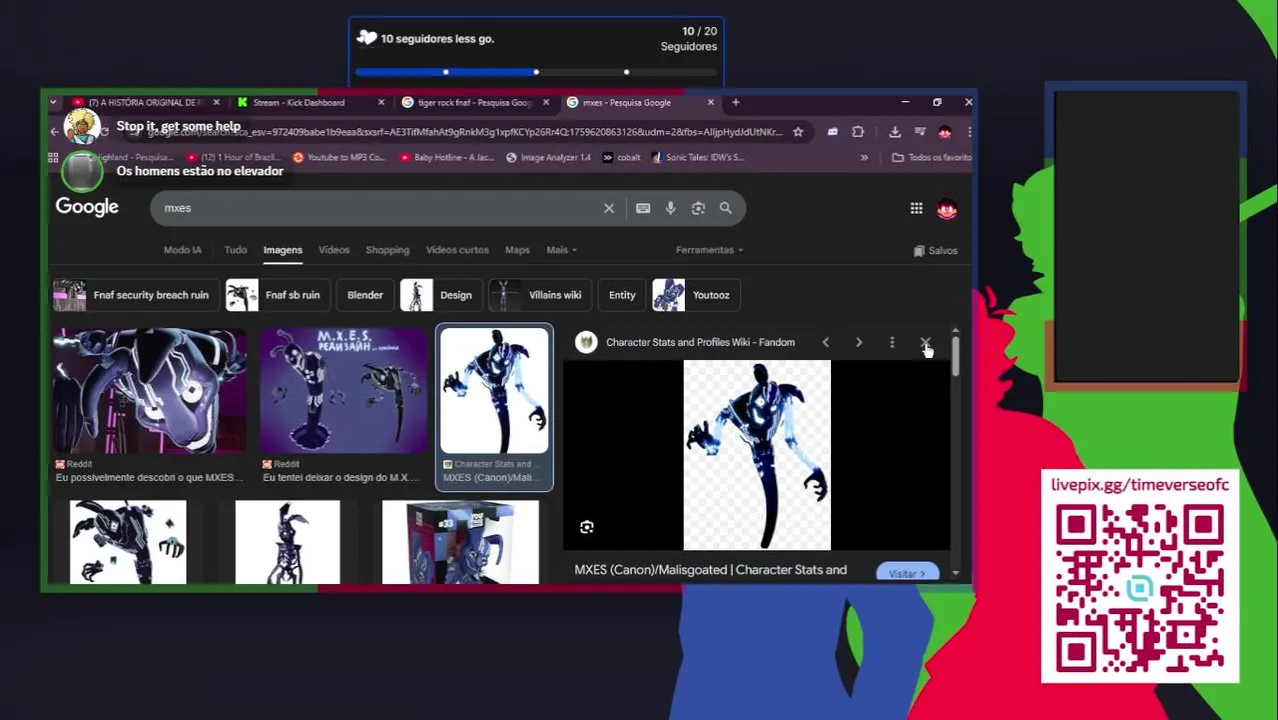Open MXES (Canon)/Malisgoated title link
Screen dimensions: 1278x720
(x=710, y=570)
